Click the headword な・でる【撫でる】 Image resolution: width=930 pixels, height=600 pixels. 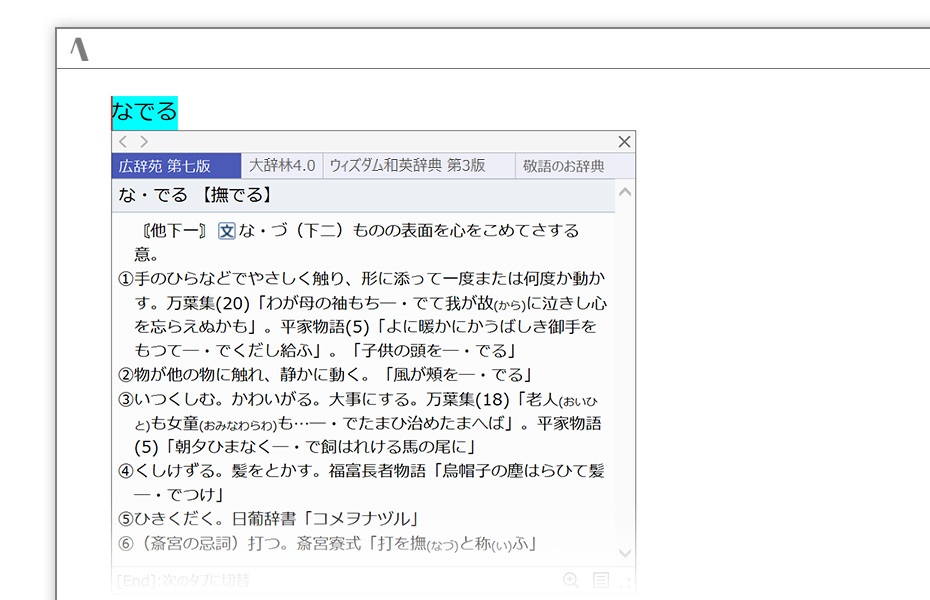pyautogui.click(x=196, y=195)
